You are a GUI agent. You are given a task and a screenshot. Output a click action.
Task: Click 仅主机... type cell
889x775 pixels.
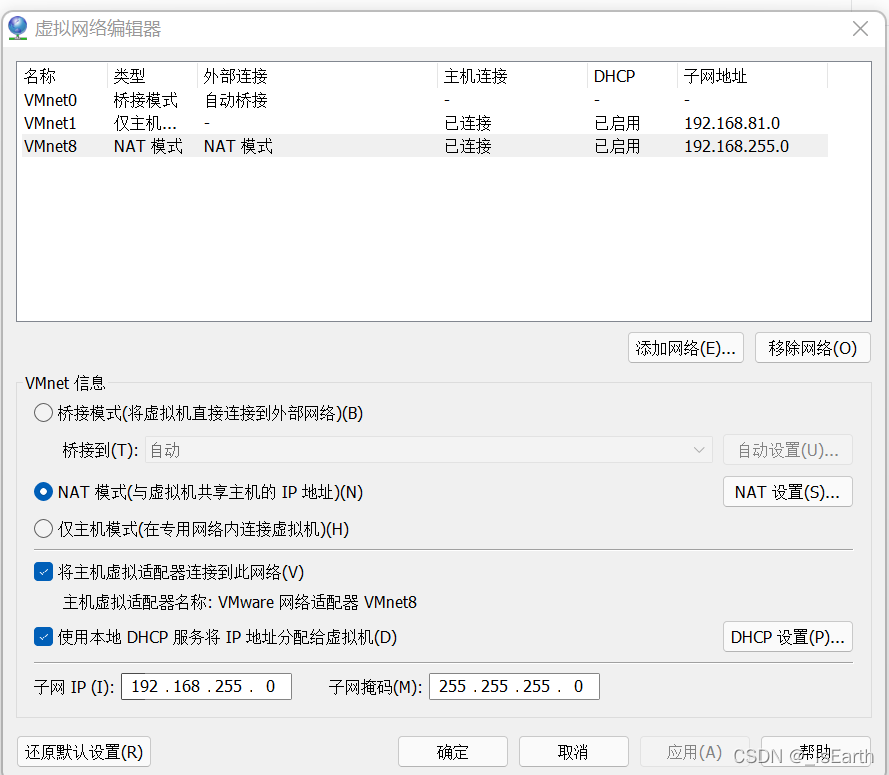coord(145,123)
